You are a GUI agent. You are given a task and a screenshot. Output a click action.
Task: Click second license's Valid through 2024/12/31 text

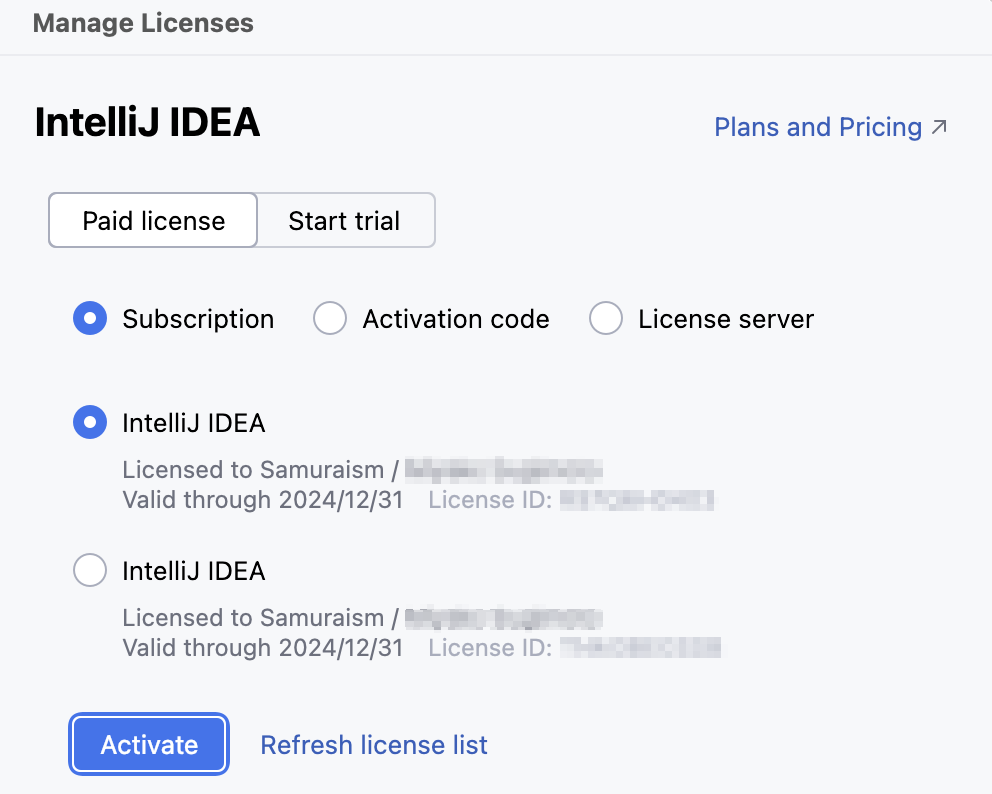coord(263,648)
